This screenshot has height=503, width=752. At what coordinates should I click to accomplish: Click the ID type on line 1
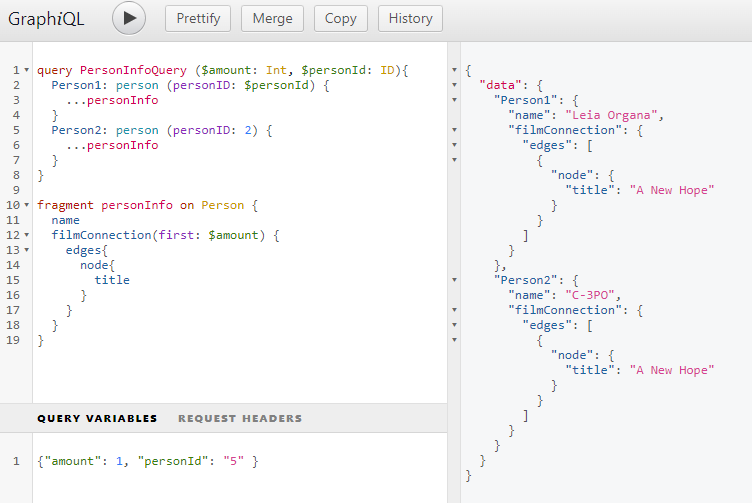click(388, 70)
